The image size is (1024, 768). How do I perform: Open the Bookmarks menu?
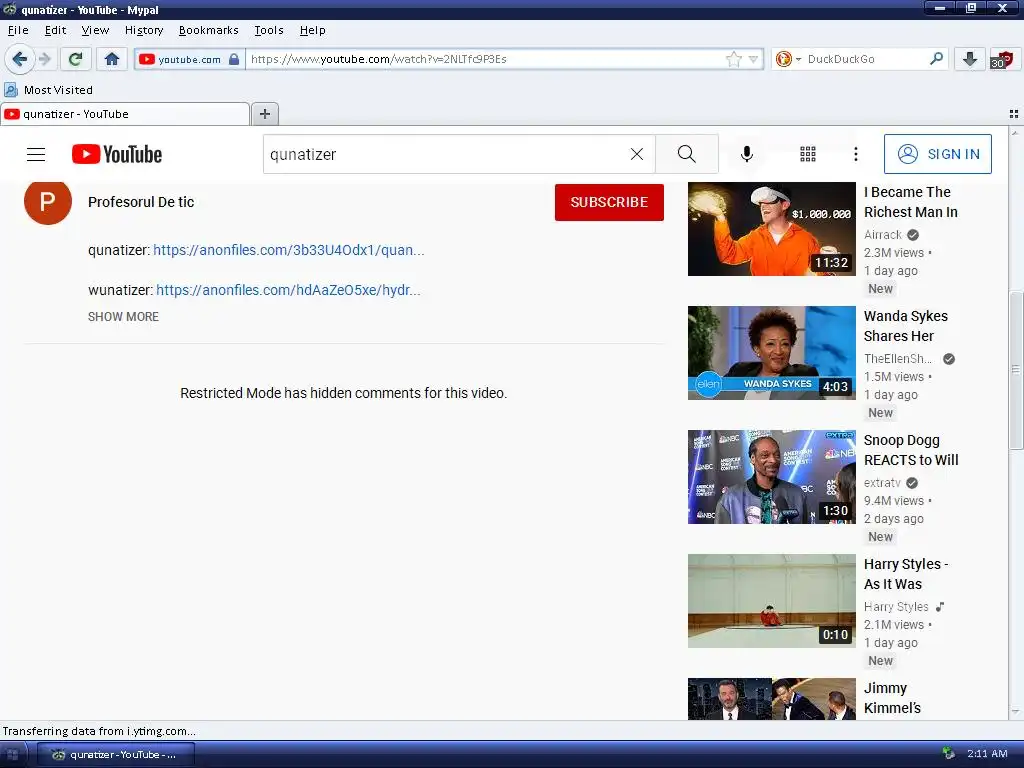coord(208,30)
